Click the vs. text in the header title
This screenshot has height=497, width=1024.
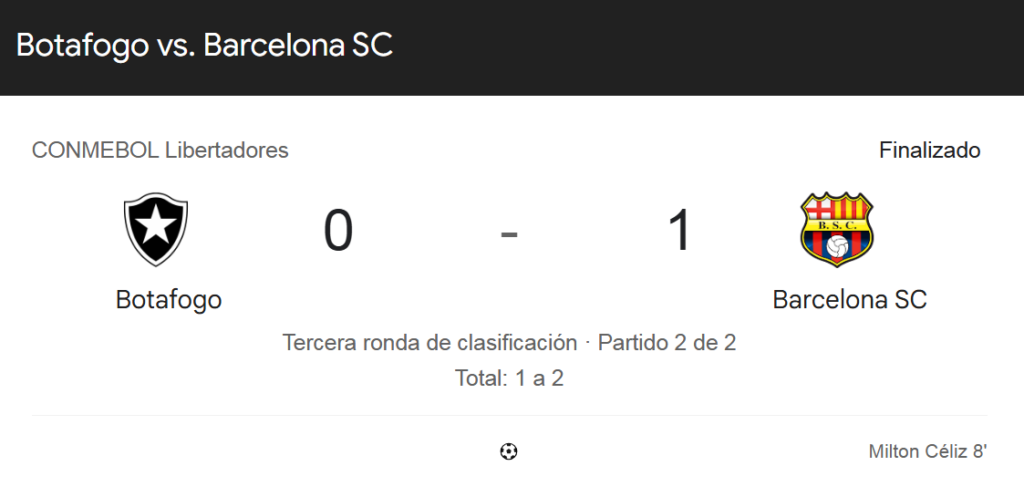coord(176,46)
